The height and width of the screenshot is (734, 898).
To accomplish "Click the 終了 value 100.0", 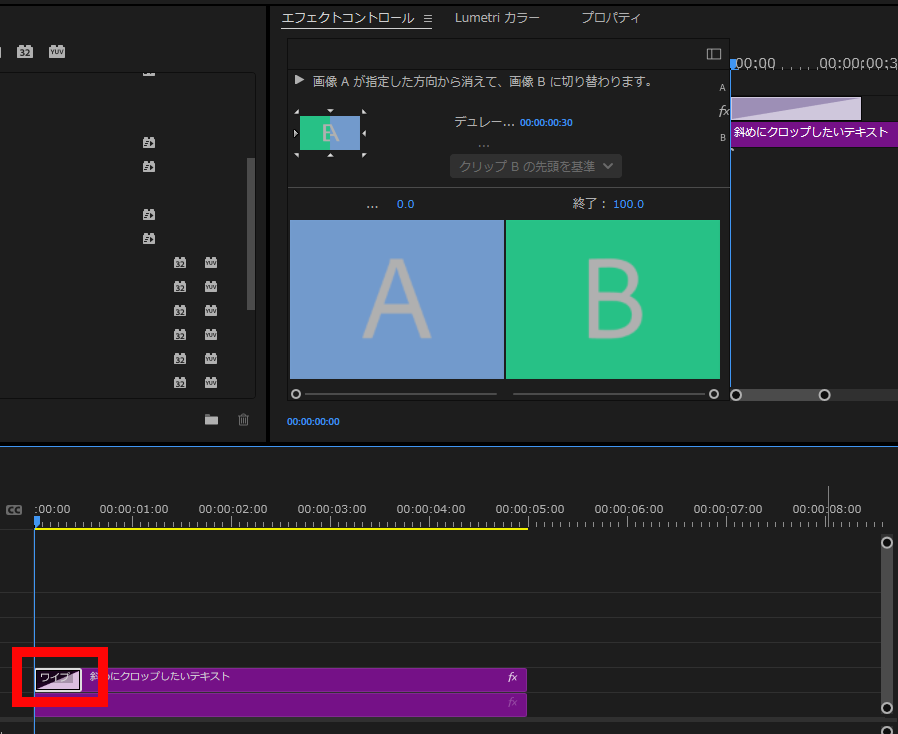I will [628, 204].
